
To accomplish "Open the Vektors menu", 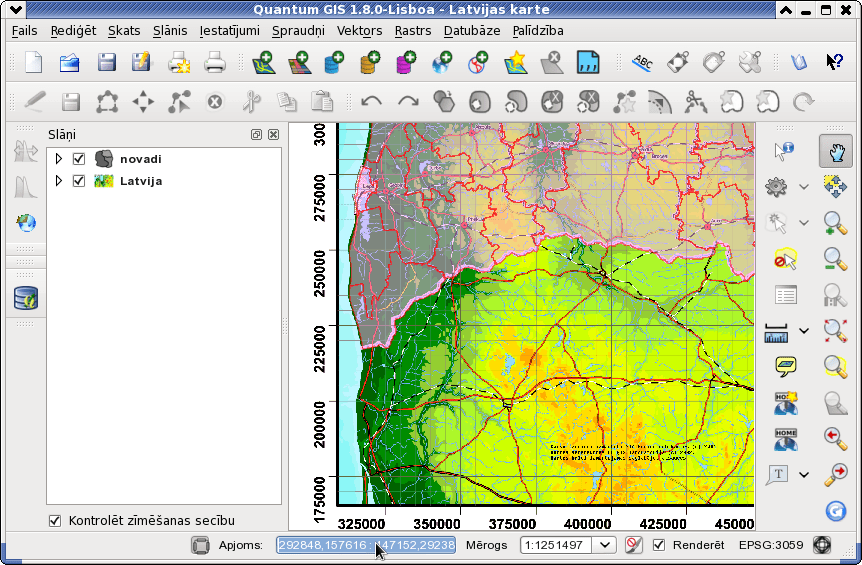I will [x=360, y=31].
